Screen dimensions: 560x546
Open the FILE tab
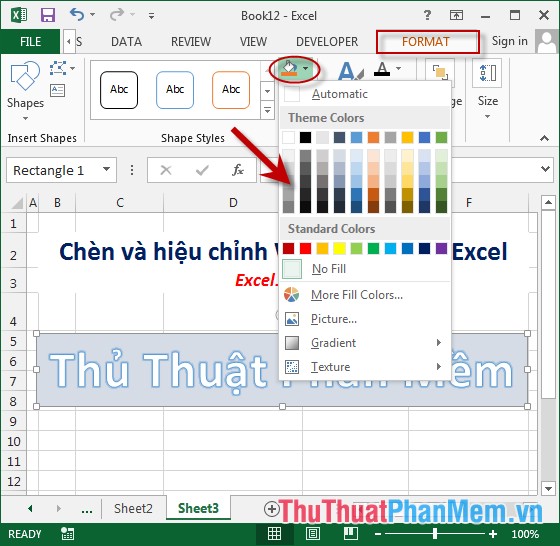point(30,42)
